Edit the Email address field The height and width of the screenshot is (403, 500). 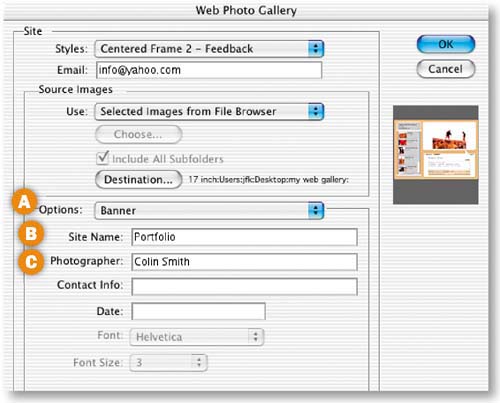[209, 70]
